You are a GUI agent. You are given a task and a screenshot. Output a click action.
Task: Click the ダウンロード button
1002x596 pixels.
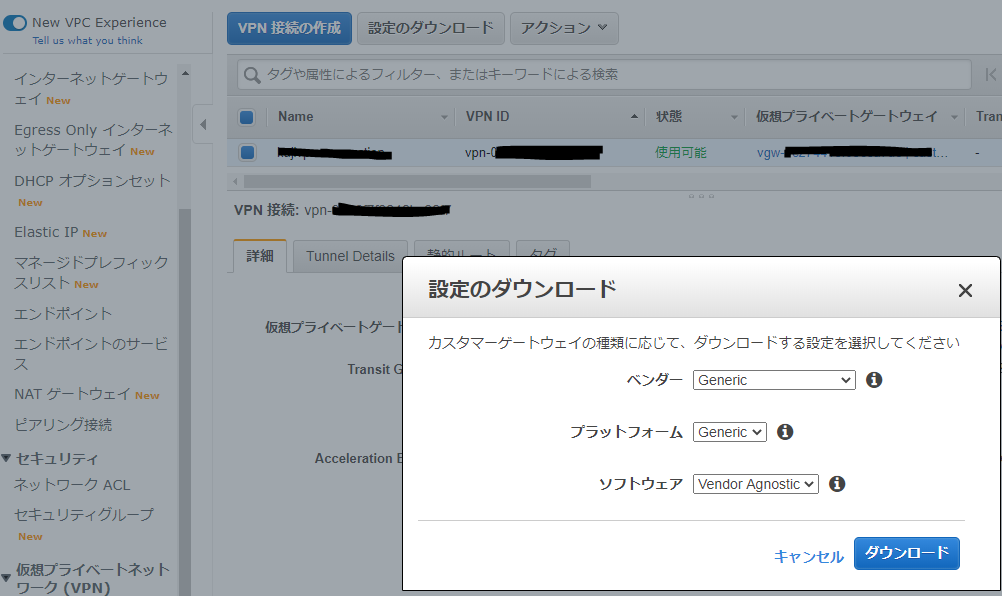coord(906,553)
